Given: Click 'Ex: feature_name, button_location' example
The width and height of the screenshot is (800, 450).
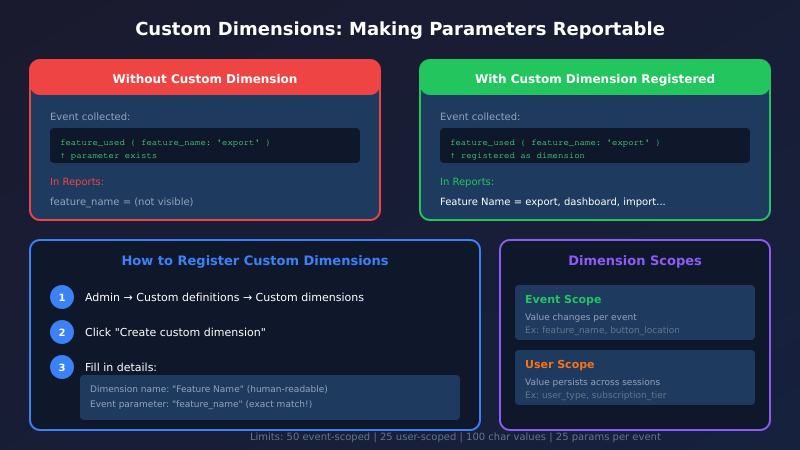Looking at the screenshot, I should 602,330.
